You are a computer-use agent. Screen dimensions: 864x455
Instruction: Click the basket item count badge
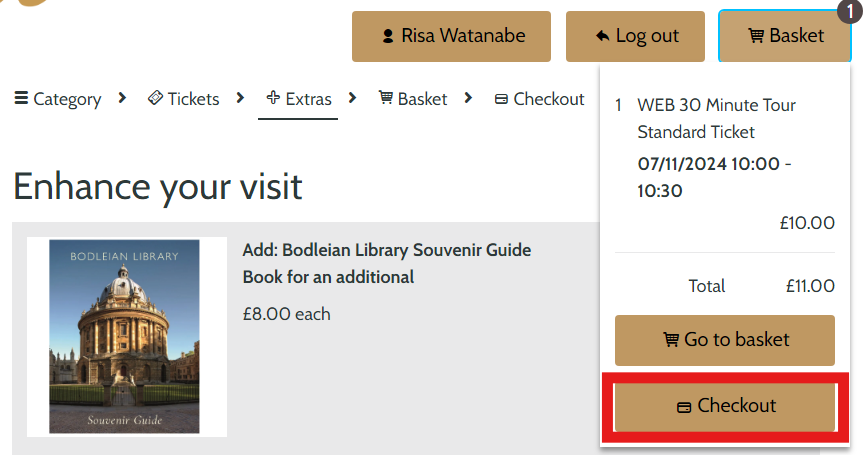point(850,11)
